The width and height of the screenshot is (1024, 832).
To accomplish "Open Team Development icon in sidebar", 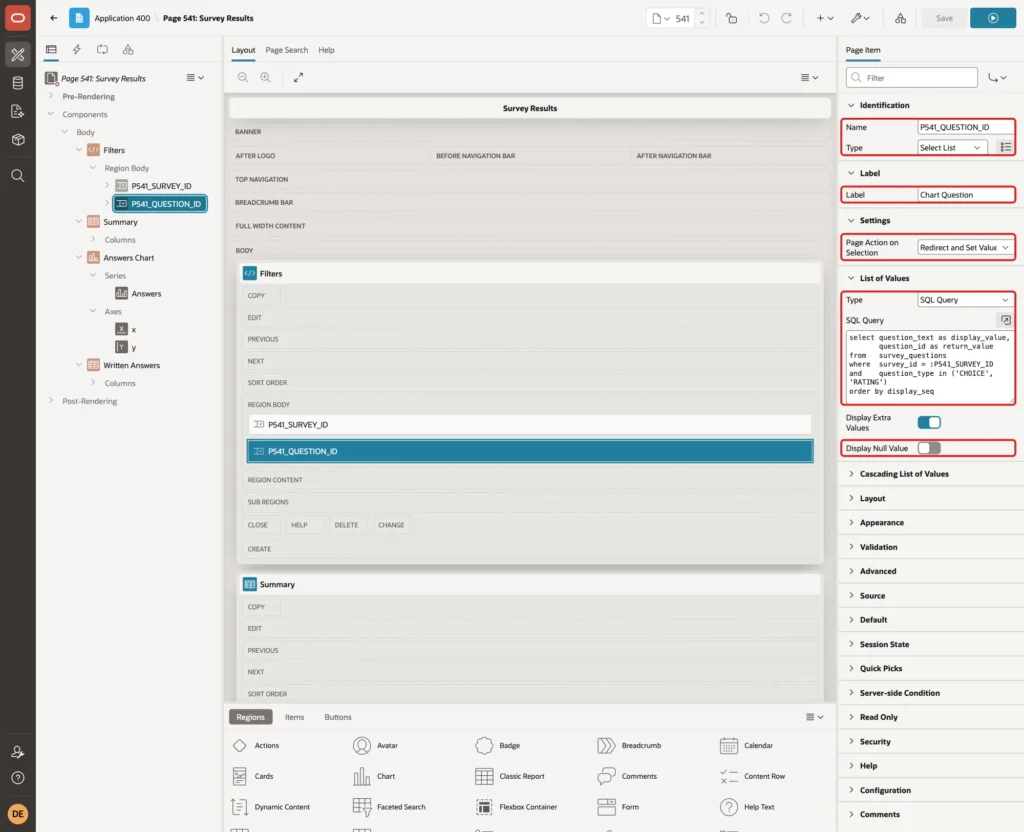I will (18, 111).
